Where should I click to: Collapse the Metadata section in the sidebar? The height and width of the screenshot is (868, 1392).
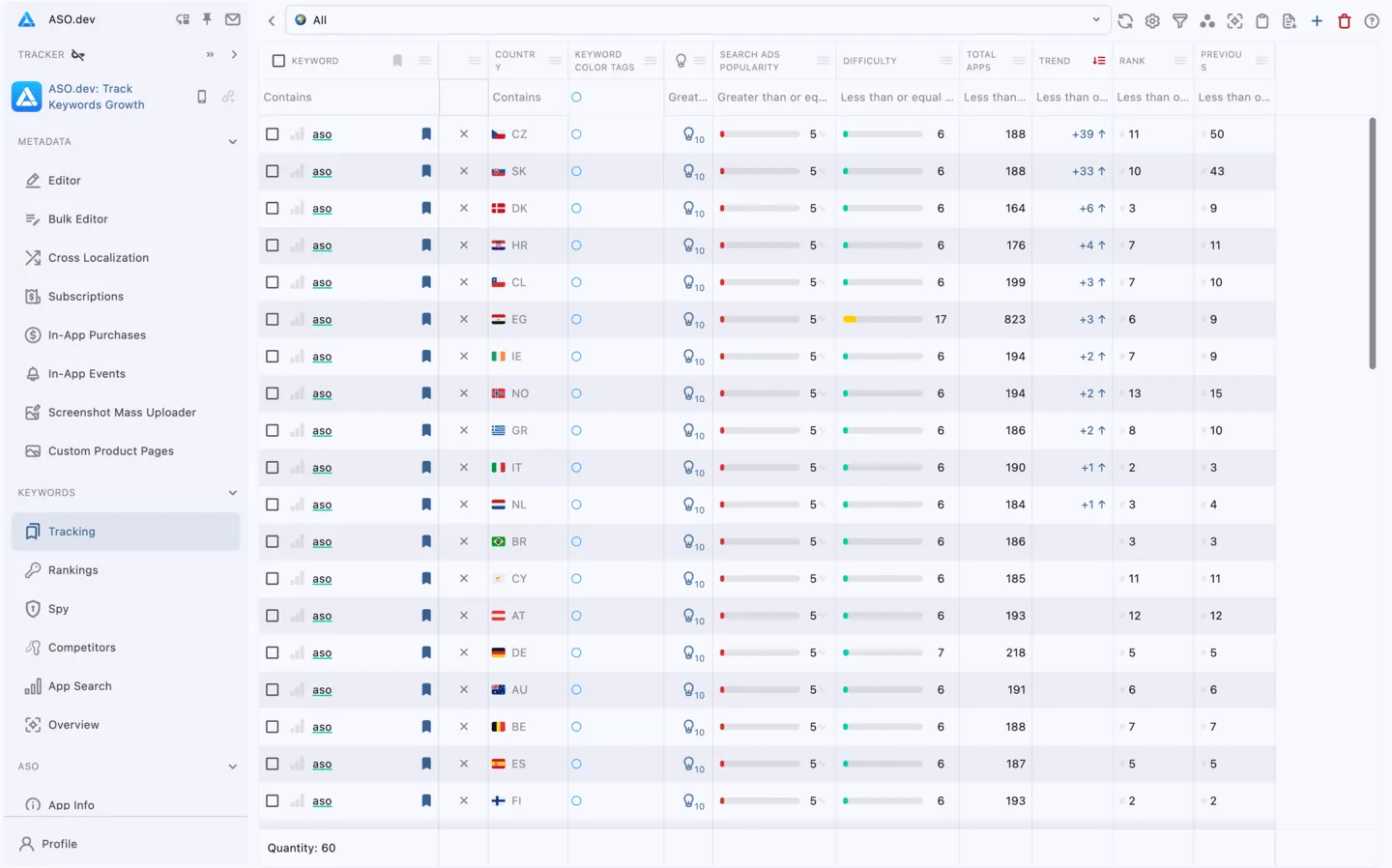233,141
